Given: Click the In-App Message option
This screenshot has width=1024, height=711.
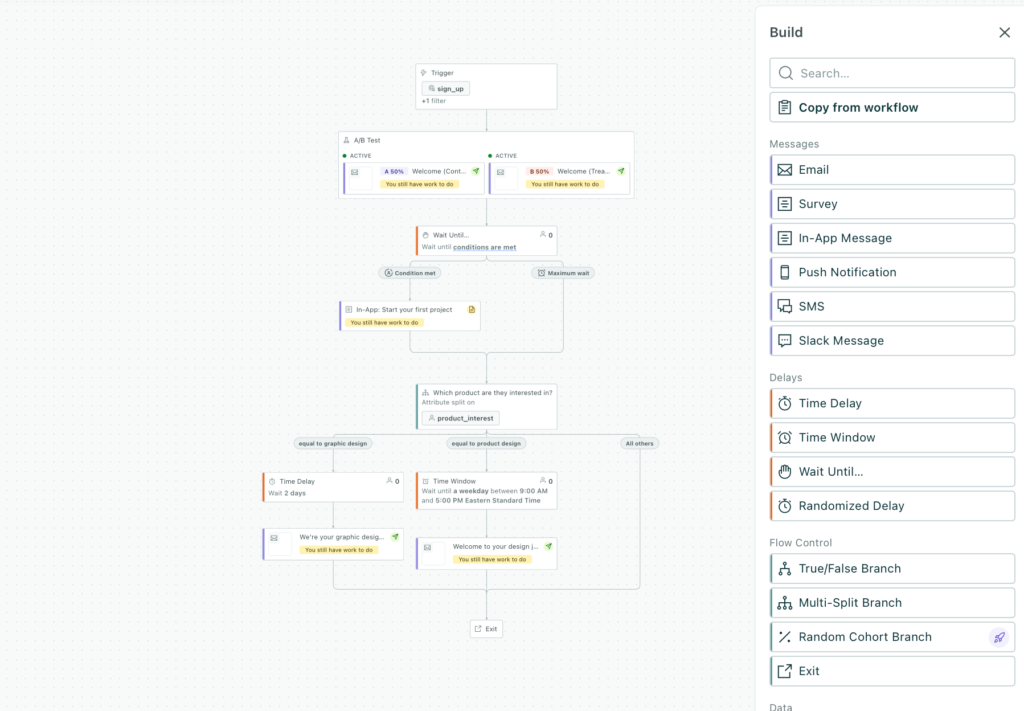Looking at the screenshot, I should pyautogui.click(x=891, y=238).
